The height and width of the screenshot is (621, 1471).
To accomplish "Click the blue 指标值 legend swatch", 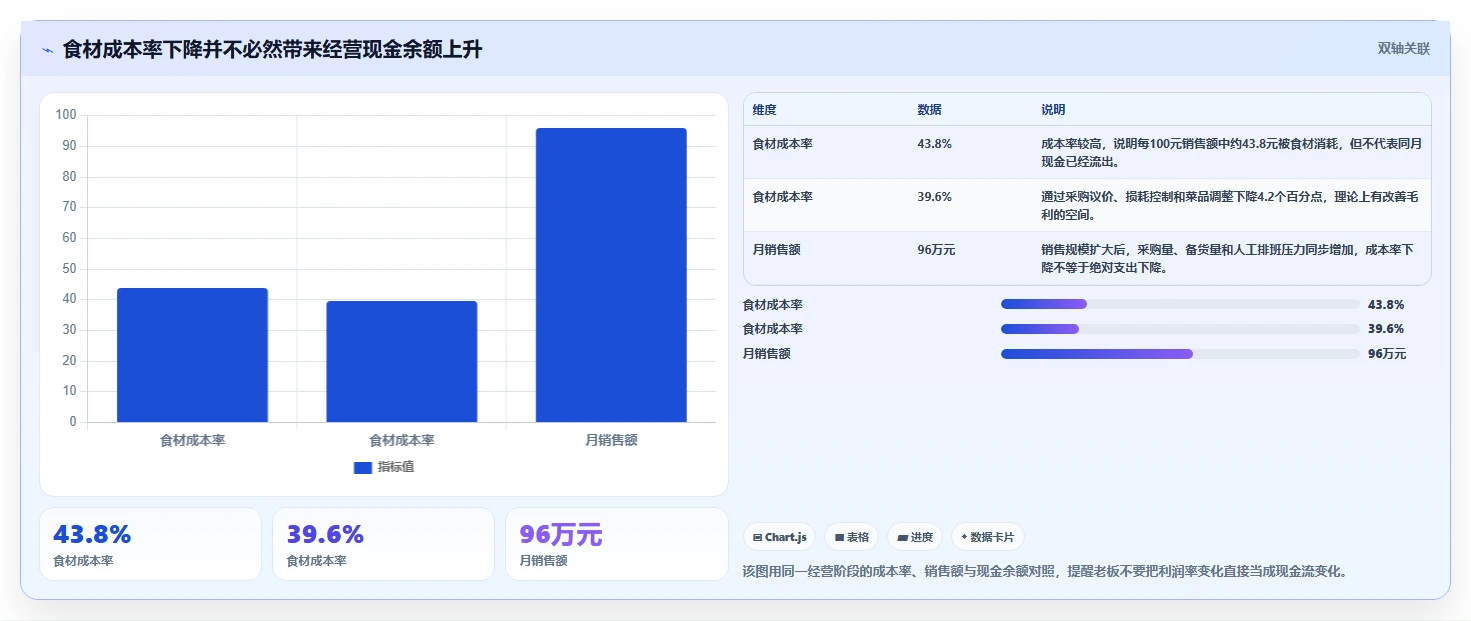I will point(362,468).
